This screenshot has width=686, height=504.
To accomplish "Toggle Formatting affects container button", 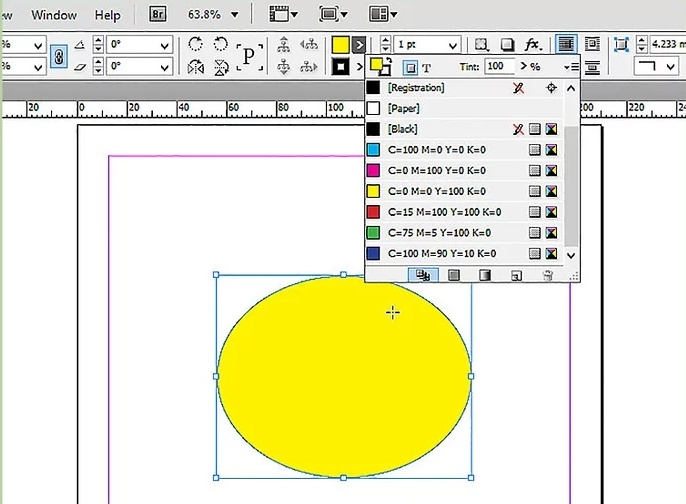I will [x=410, y=68].
